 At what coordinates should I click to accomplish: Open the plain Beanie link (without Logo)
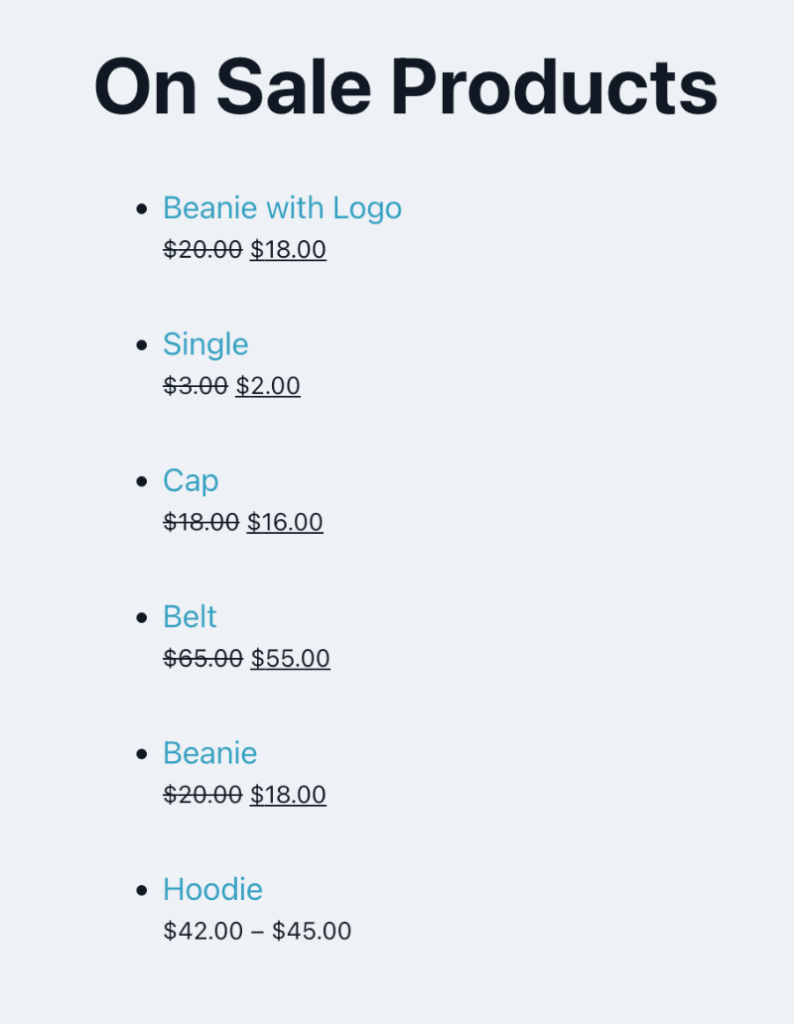pos(210,753)
